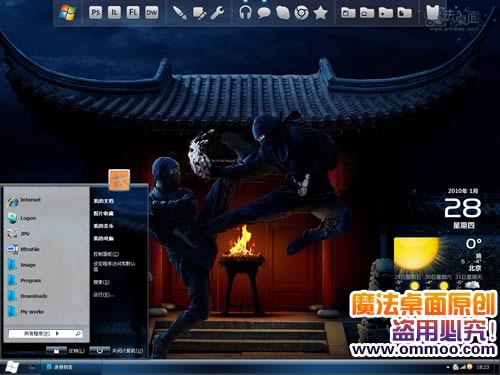500x375 pixels.
Task: Open the JPG entry in the Start menu
Action: pyautogui.click(x=19, y=234)
